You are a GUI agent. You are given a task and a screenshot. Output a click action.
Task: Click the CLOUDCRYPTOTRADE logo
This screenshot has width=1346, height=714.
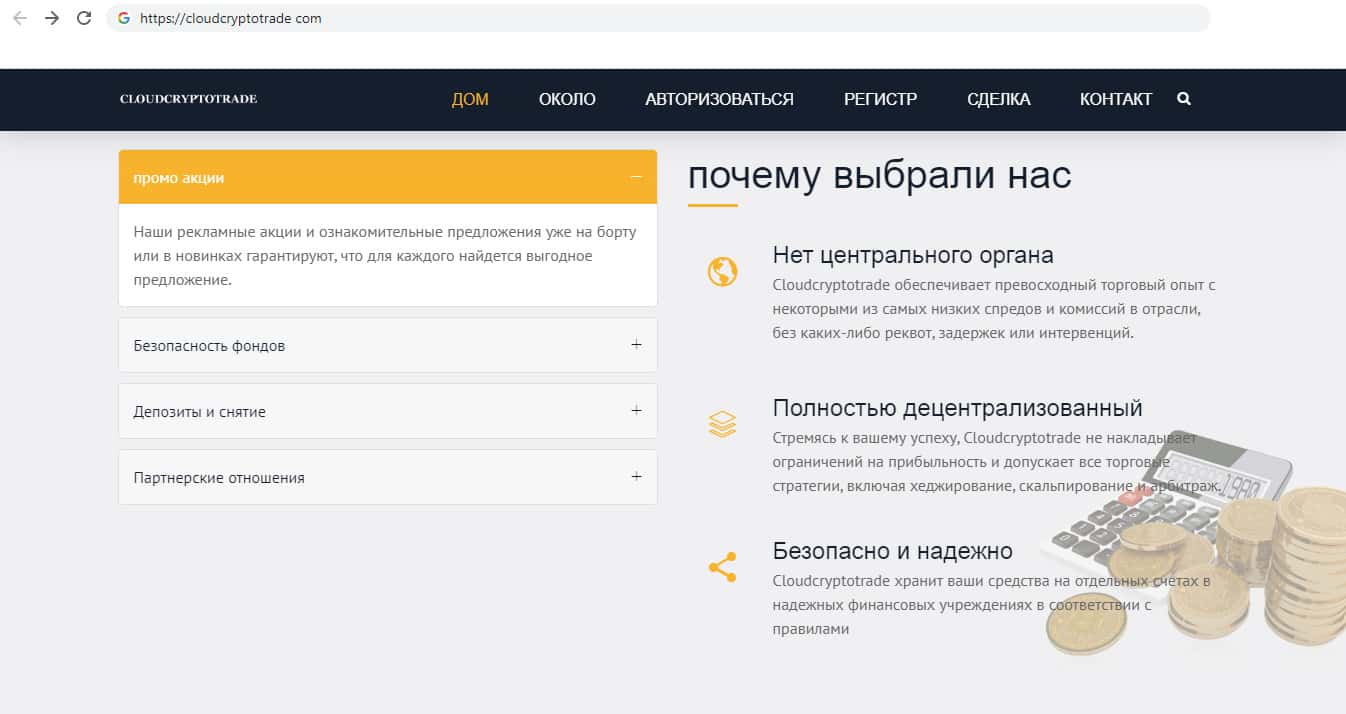click(188, 99)
